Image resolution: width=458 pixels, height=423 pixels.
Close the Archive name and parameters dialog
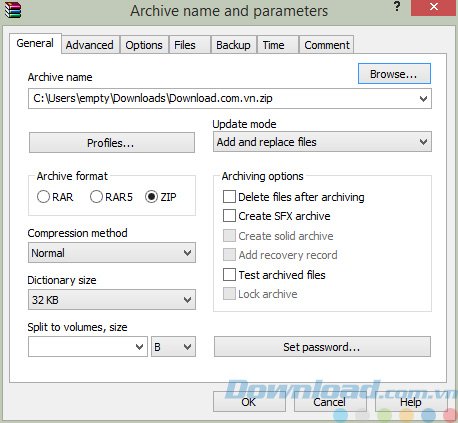coord(434,7)
